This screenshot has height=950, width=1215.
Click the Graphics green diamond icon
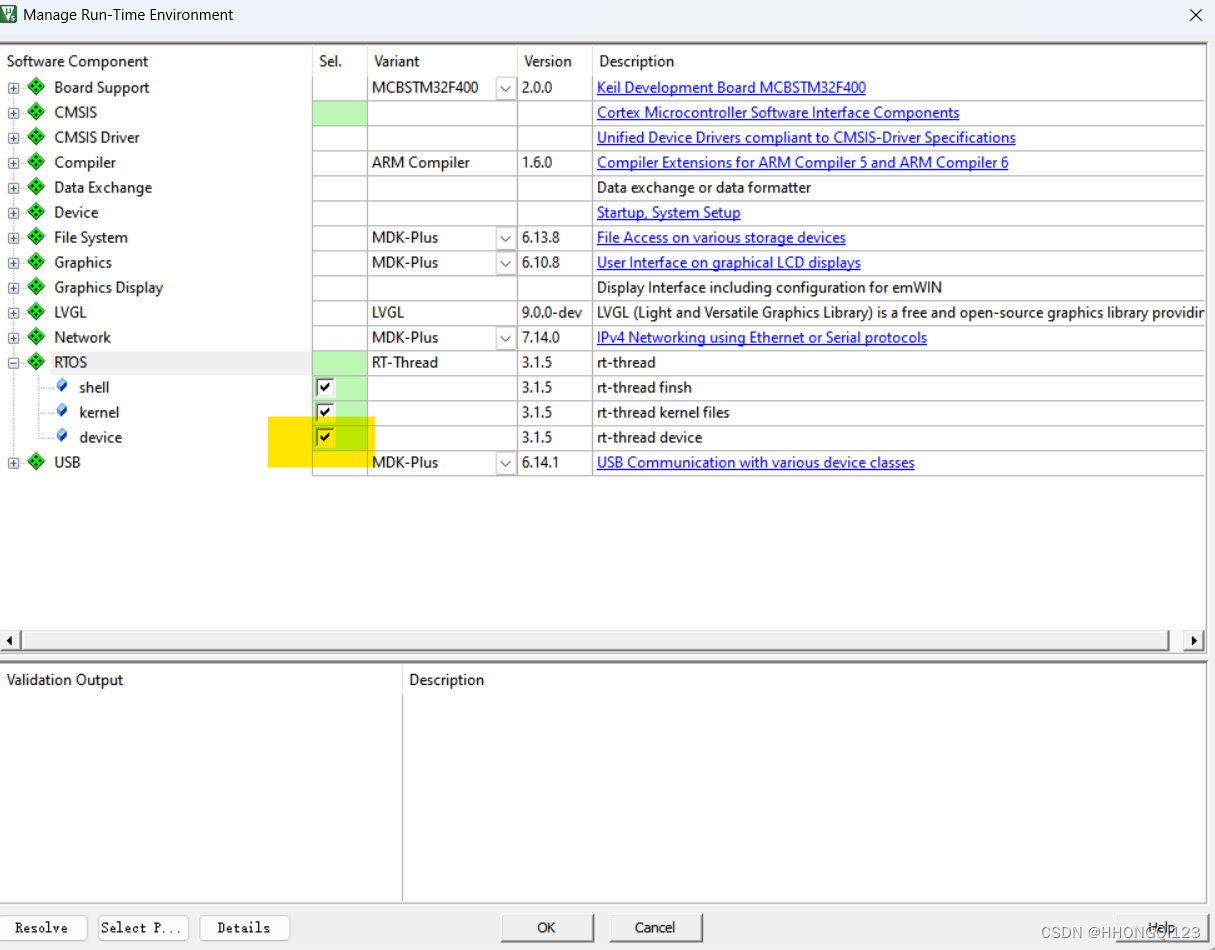(36, 262)
